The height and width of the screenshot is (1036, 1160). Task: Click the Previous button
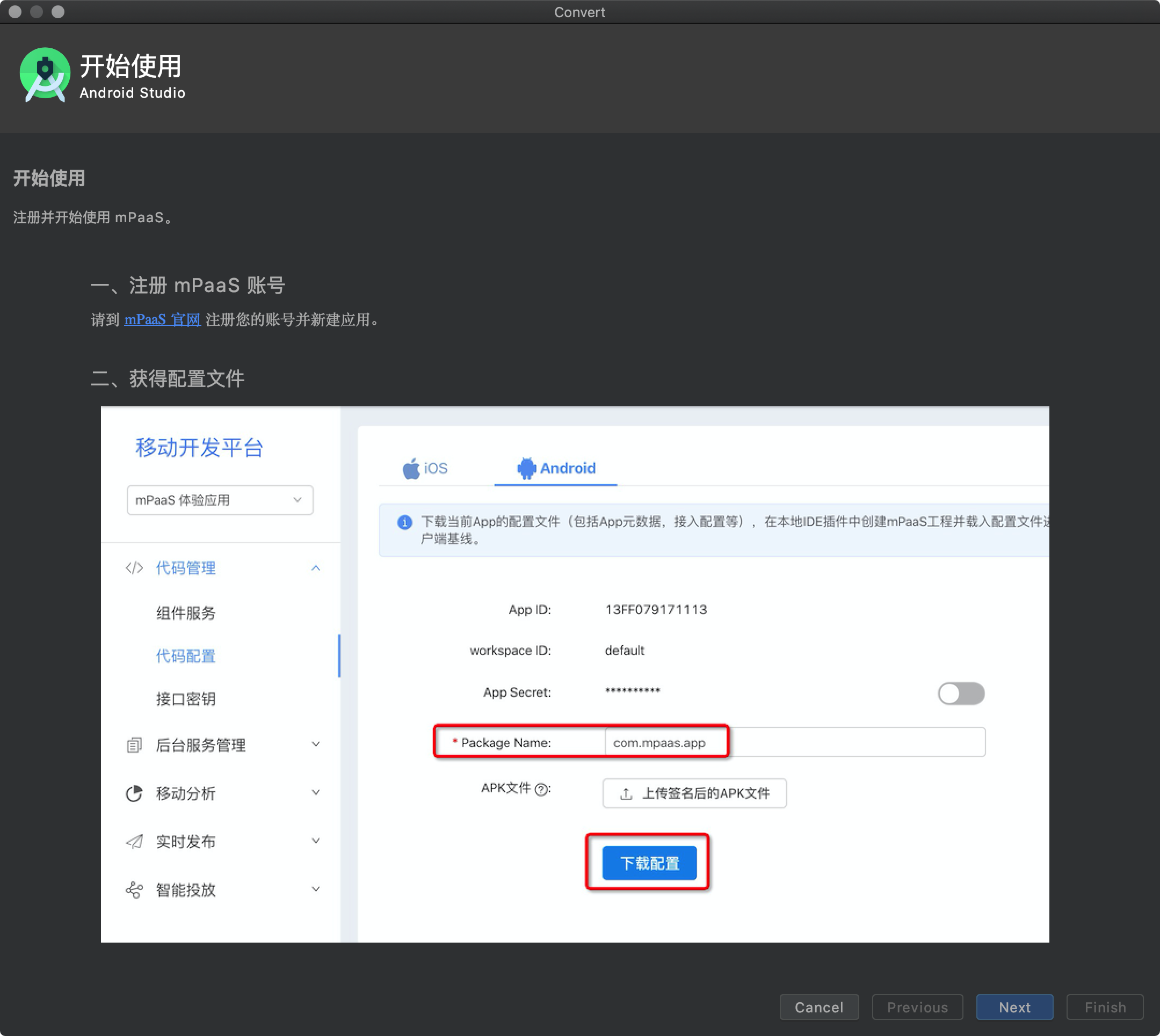click(917, 1008)
